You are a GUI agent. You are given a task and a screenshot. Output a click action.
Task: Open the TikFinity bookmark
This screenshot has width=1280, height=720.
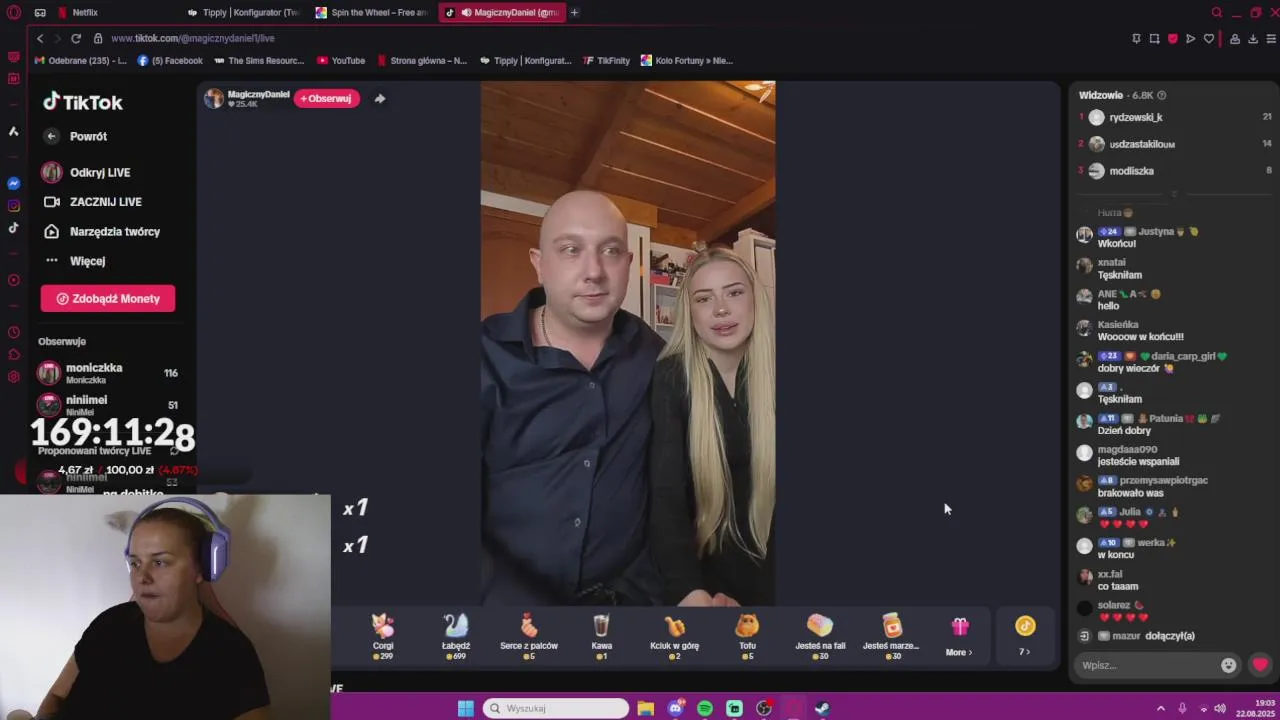tap(606, 60)
